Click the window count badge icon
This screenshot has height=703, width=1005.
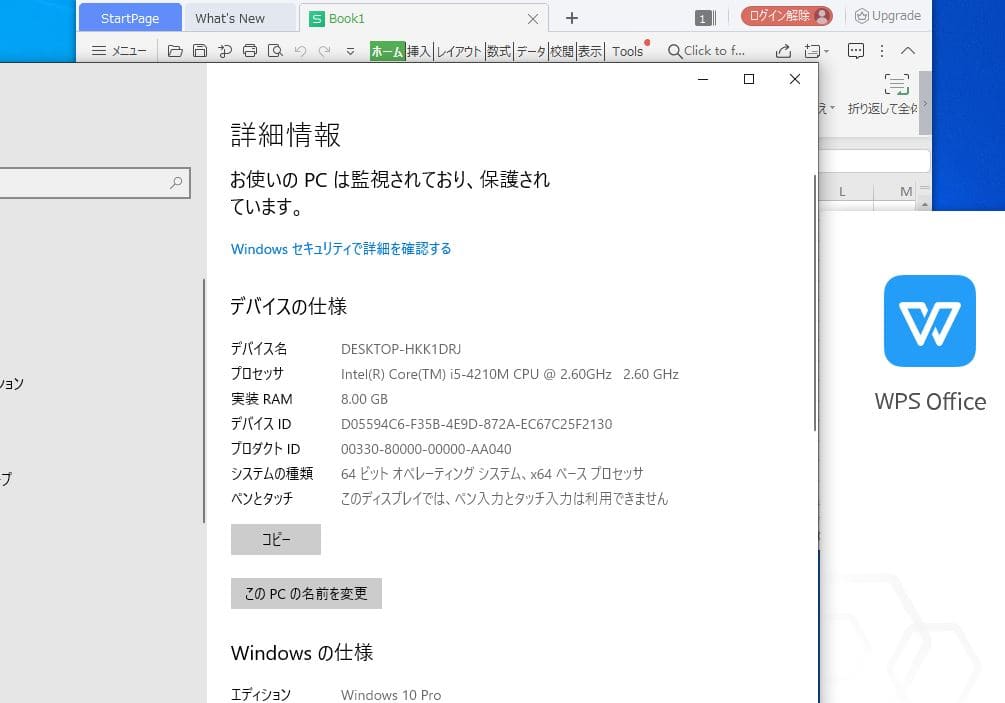(705, 18)
